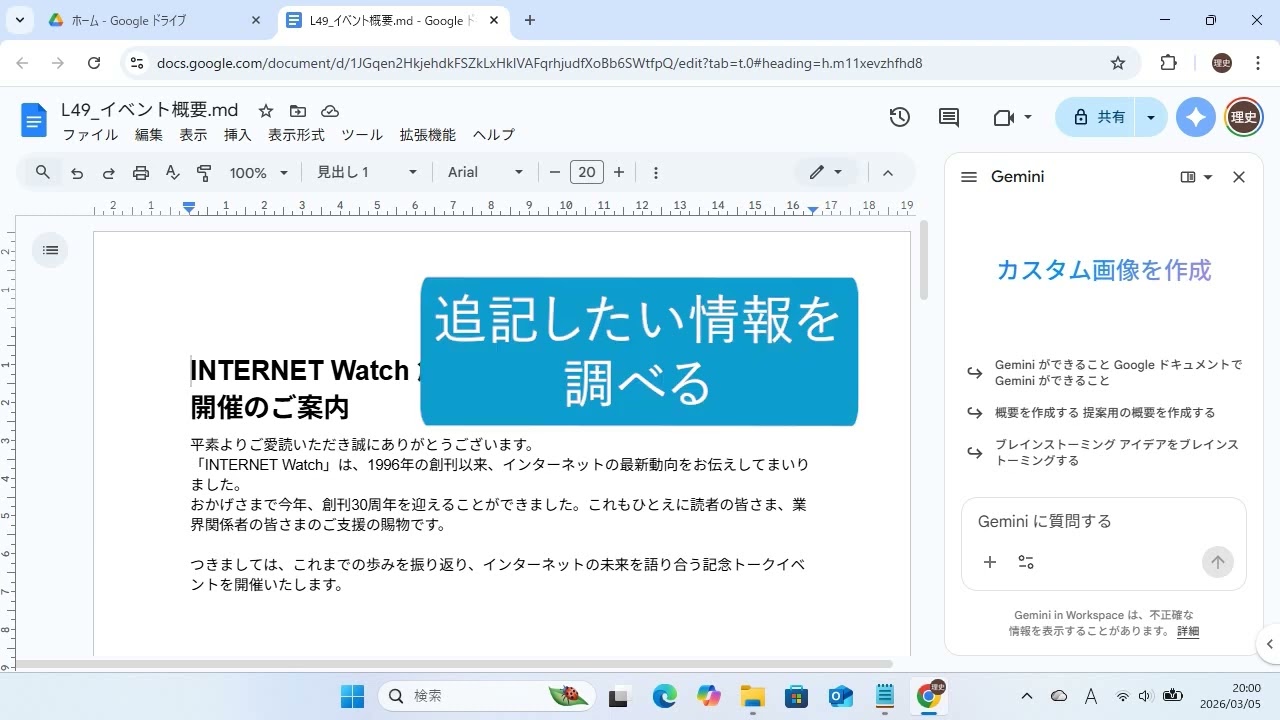This screenshot has width=1280, height=720.
Task: Select suggestion Gemini ができること
Action: click(1105, 373)
